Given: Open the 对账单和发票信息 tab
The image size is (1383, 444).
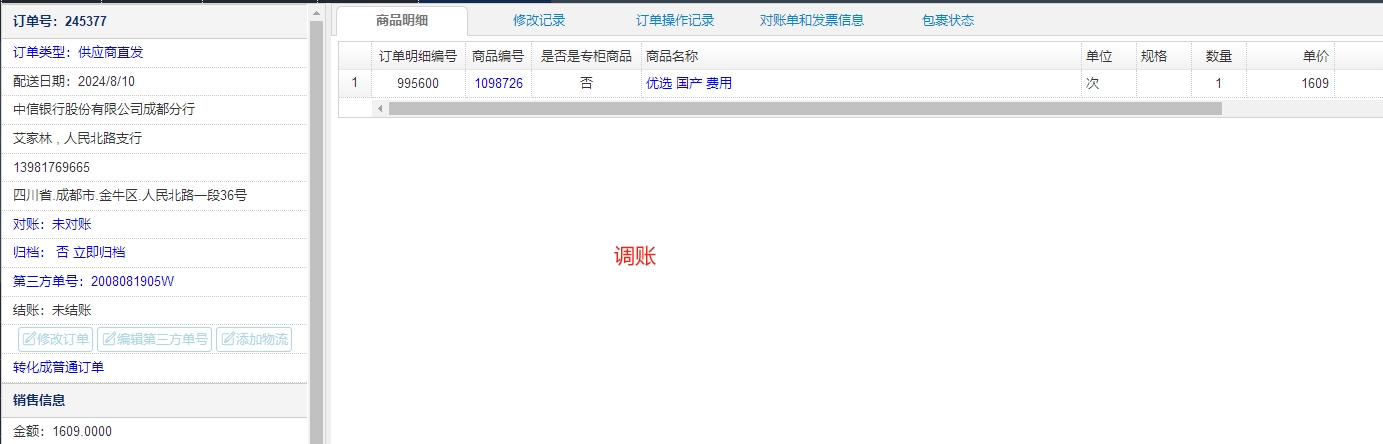Looking at the screenshot, I should click(x=812, y=20).
